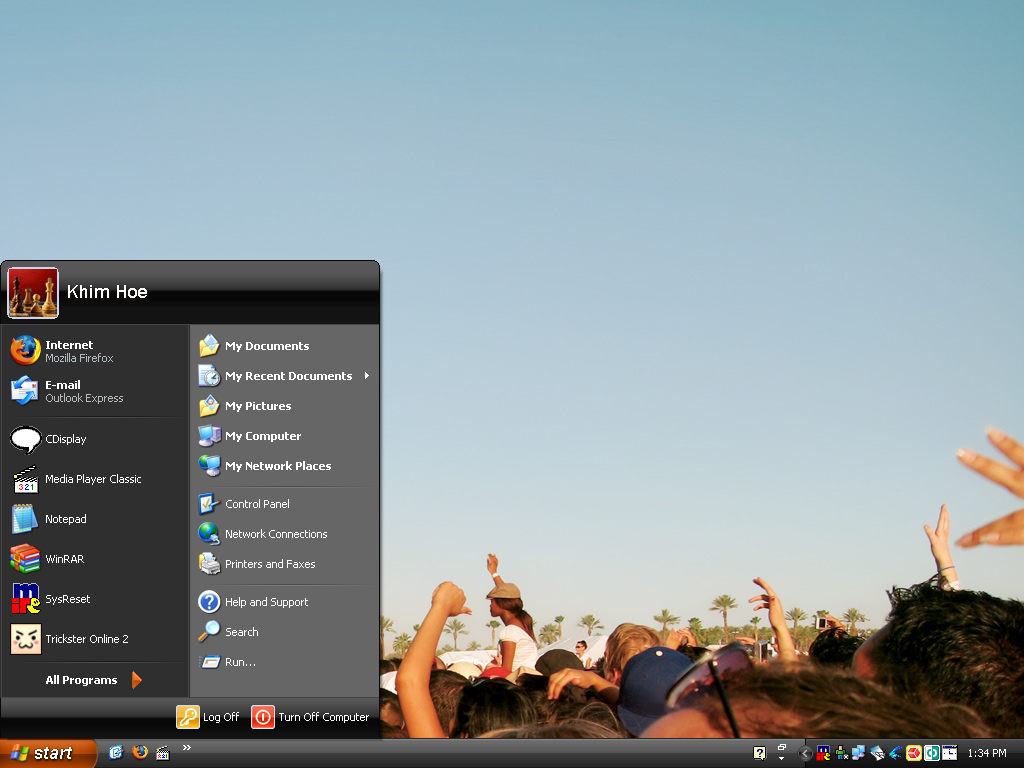Screen dimensions: 1024x768
Task: Launch Outlook Express E-mail
Action: click(95, 391)
